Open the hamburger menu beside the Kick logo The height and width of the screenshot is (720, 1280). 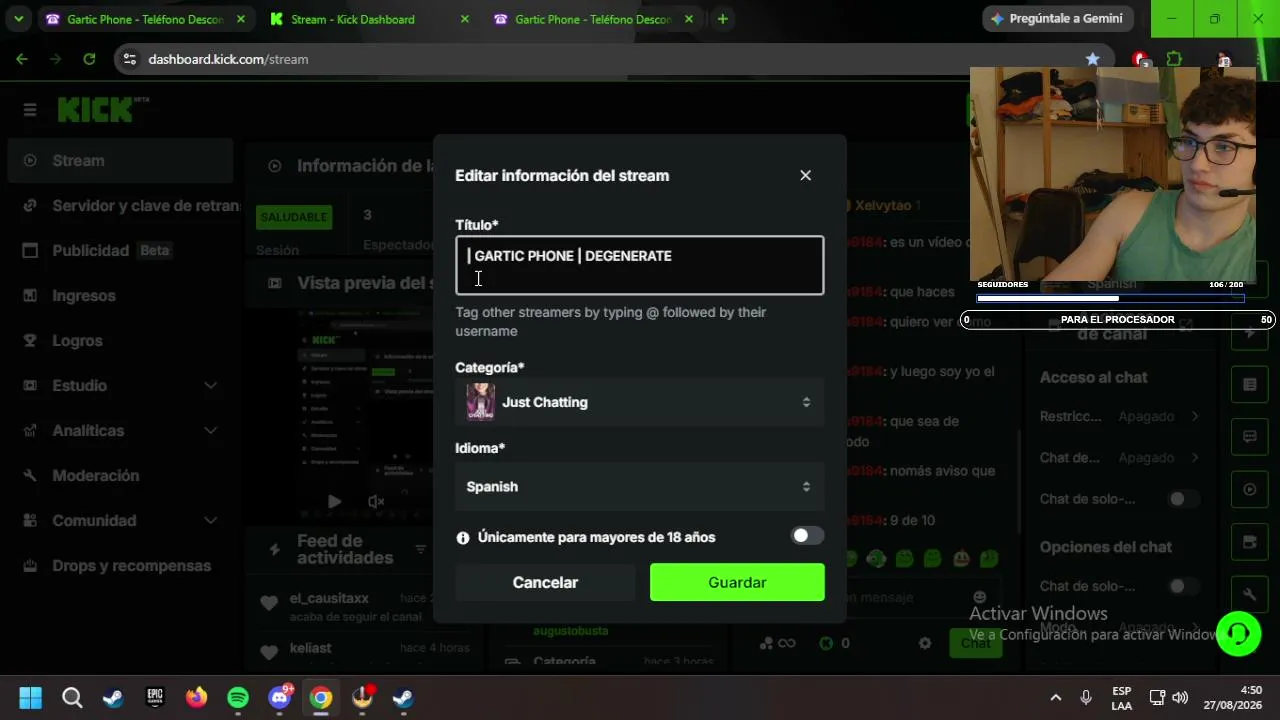30,109
